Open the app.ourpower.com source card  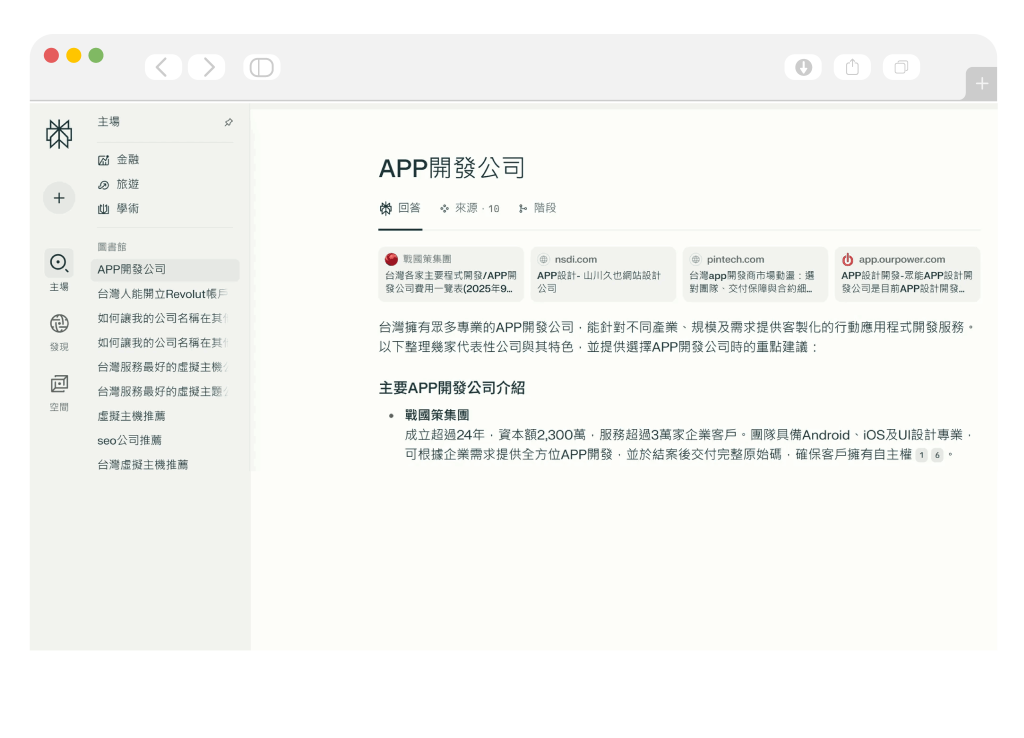tap(907, 274)
